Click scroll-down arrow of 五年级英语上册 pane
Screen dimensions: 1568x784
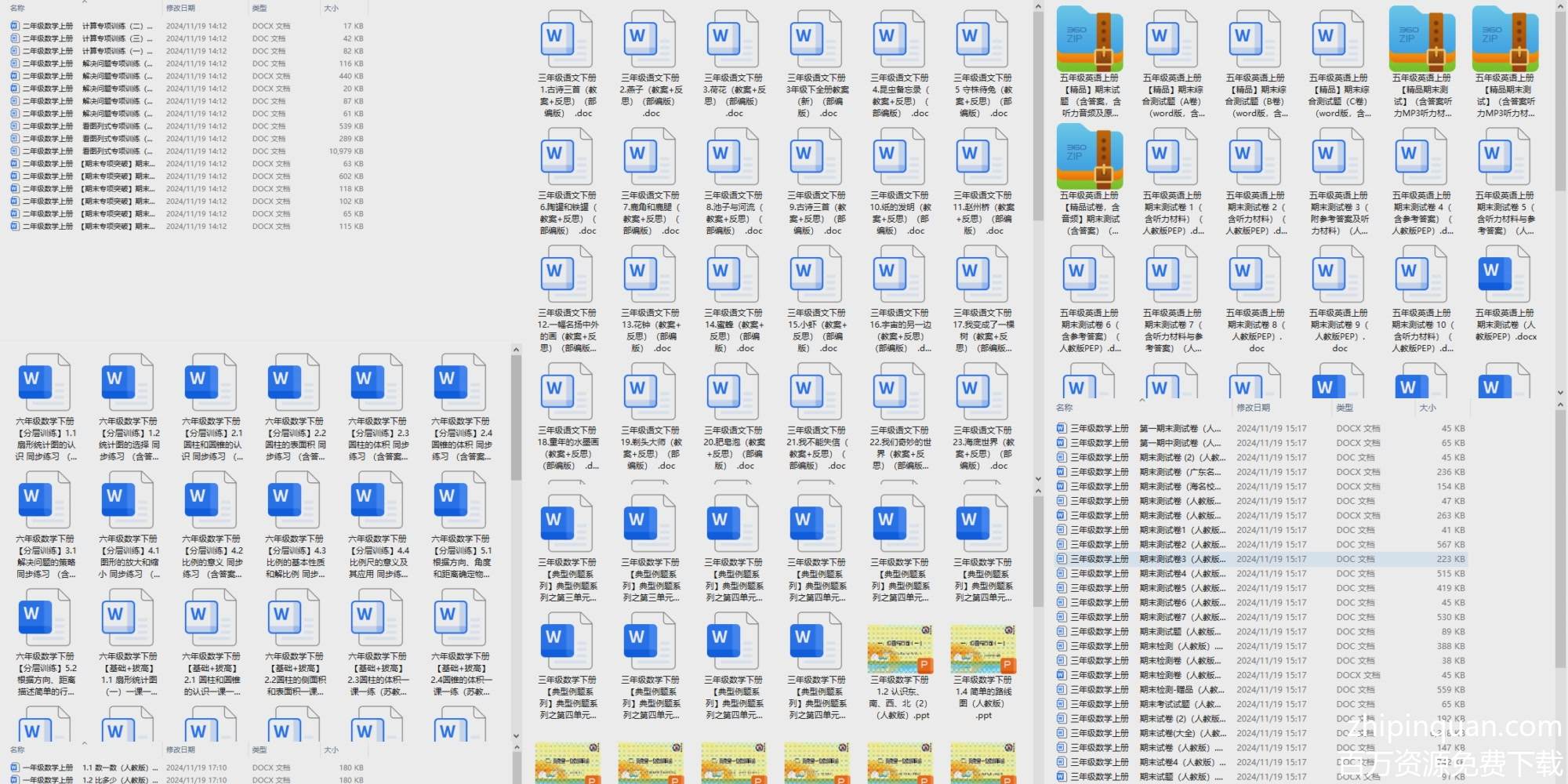[x=1560, y=393]
